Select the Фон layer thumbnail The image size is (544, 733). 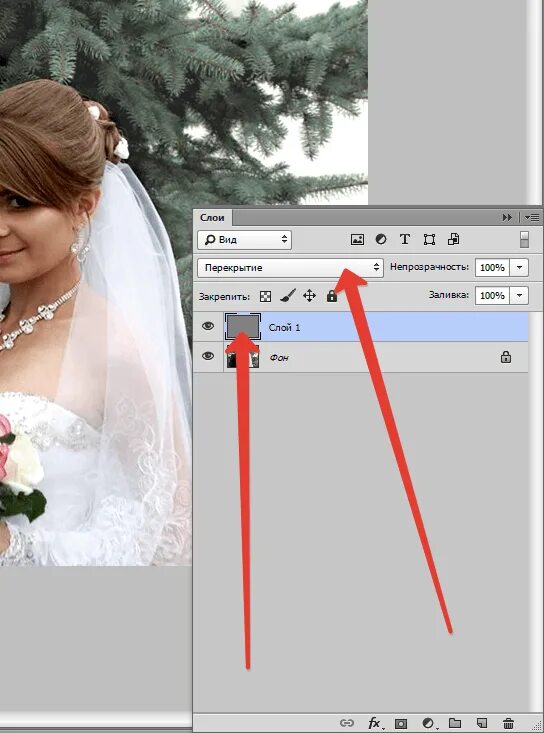pos(243,357)
